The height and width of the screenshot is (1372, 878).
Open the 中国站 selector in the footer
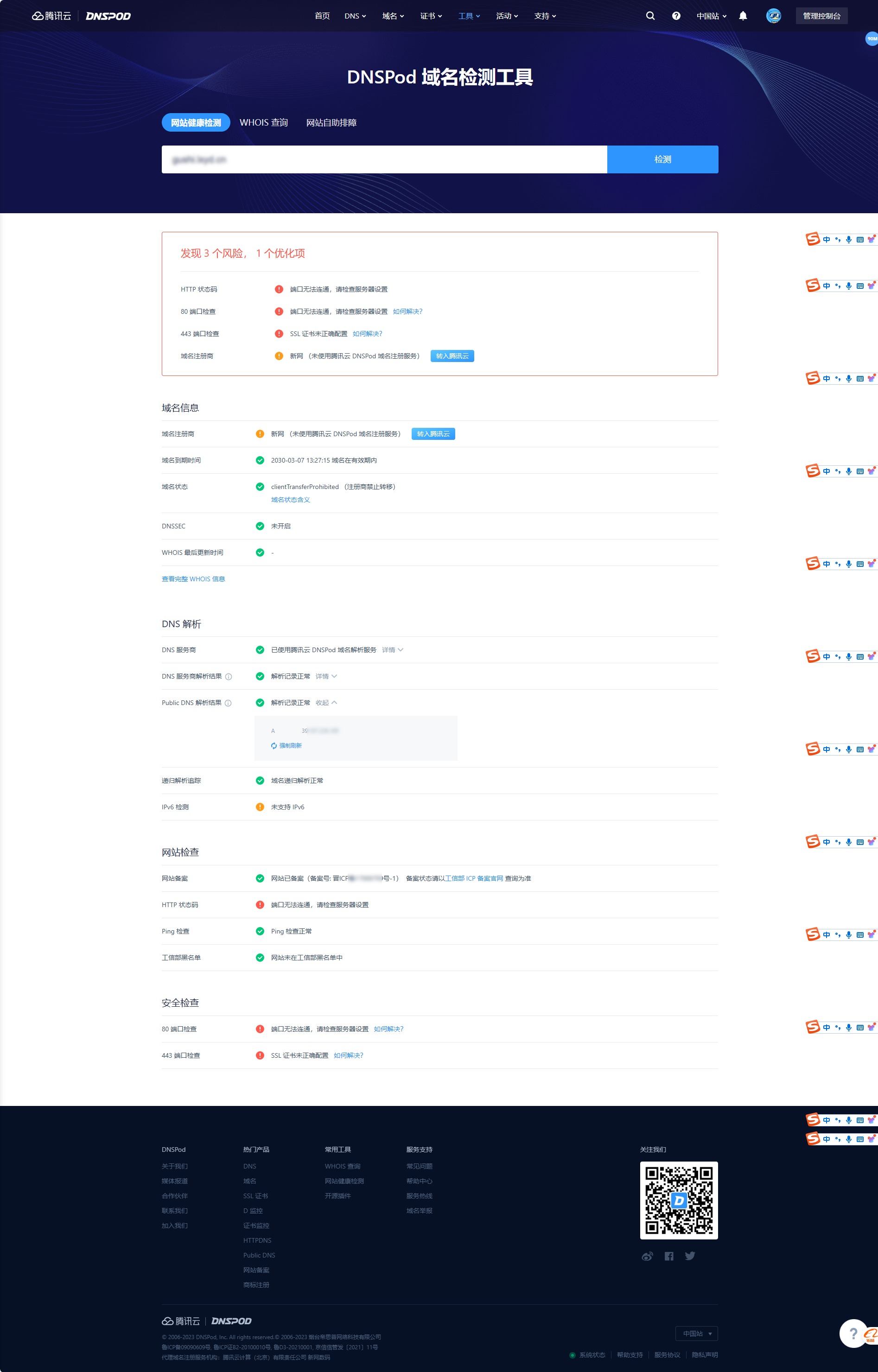(696, 1333)
